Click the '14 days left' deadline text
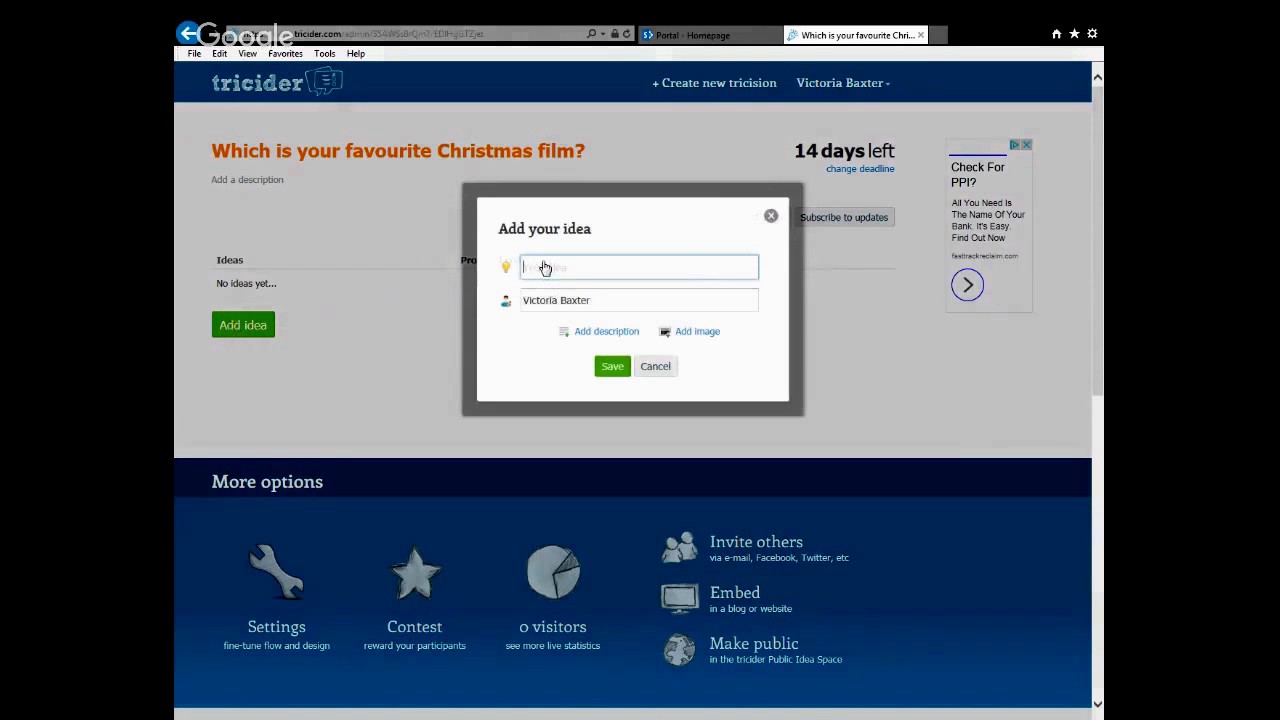The height and width of the screenshot is (720, 1280). [x=844, y=151]
